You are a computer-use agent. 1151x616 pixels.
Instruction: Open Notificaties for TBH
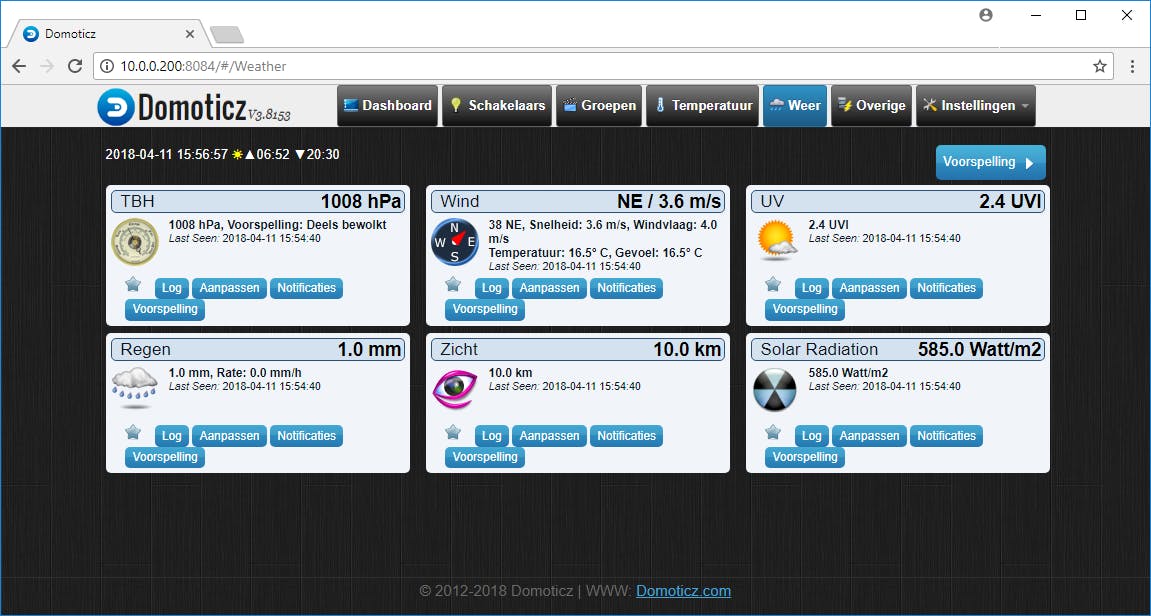click(x=306, y=288)
